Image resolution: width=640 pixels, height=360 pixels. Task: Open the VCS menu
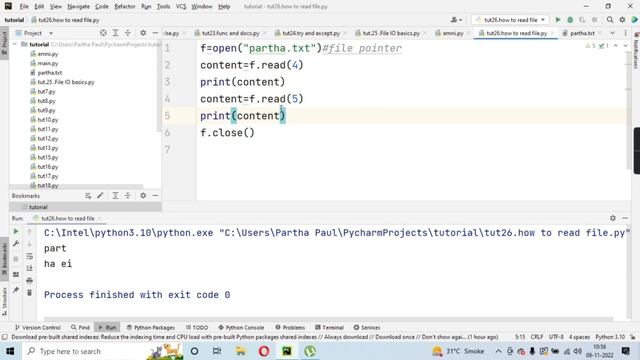point(181,7)
